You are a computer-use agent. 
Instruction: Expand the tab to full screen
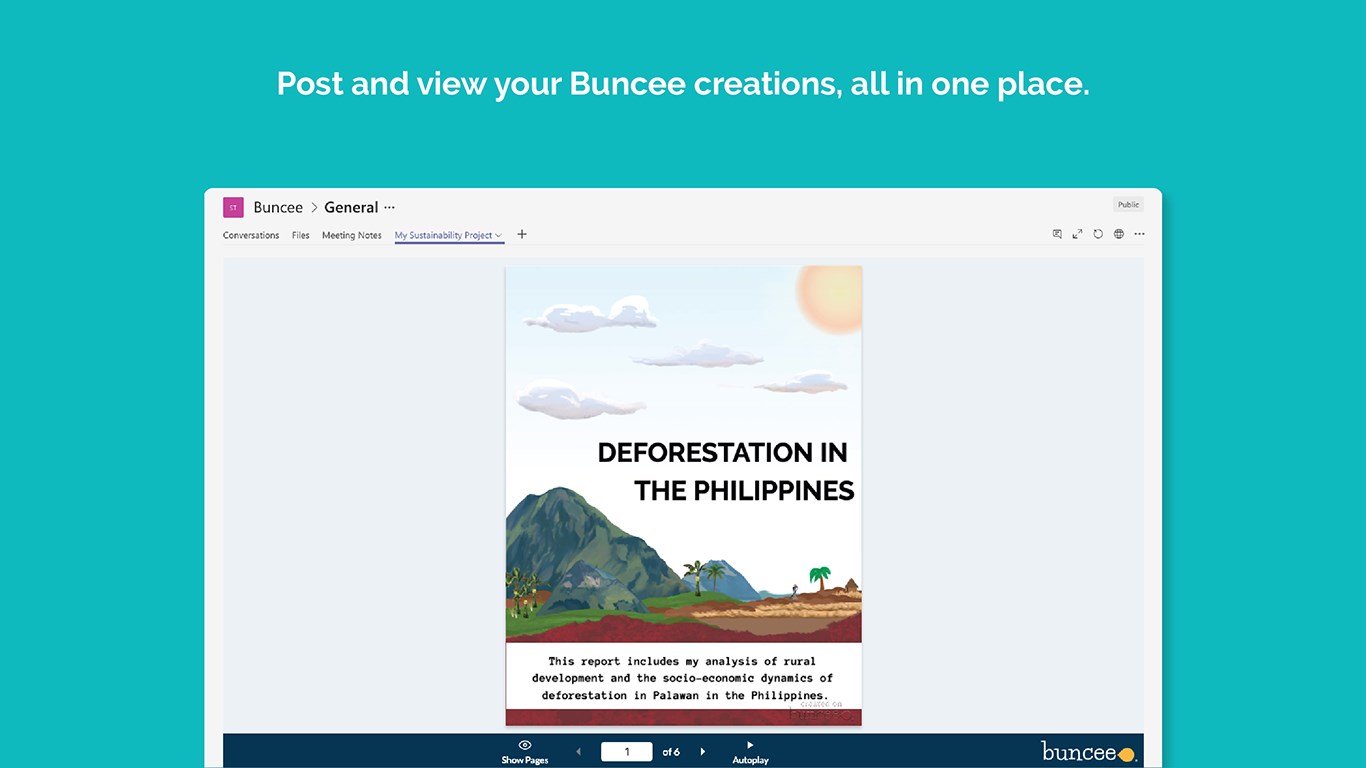point(1077,234)
